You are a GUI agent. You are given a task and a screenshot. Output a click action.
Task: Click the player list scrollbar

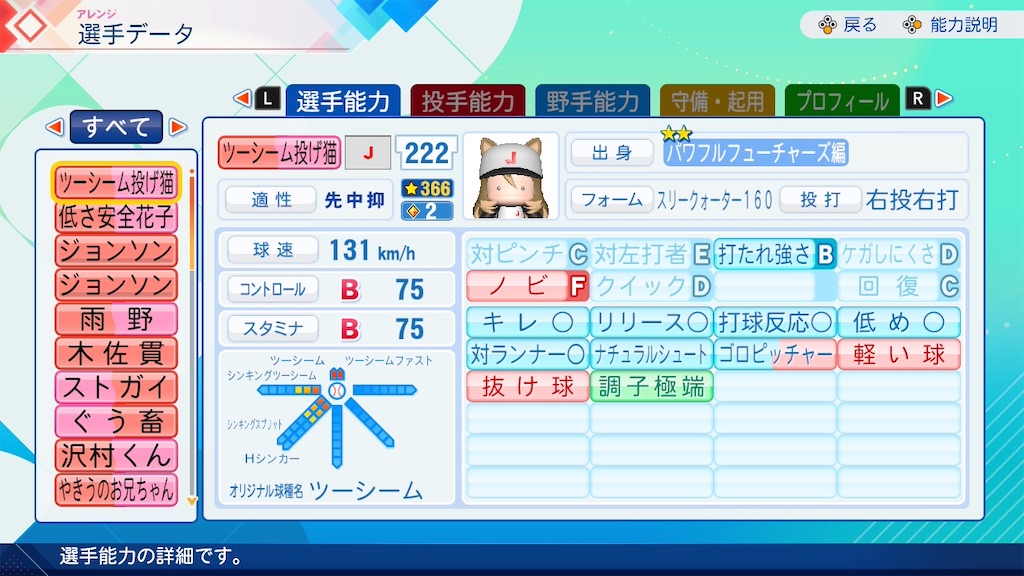click(191, 333)
